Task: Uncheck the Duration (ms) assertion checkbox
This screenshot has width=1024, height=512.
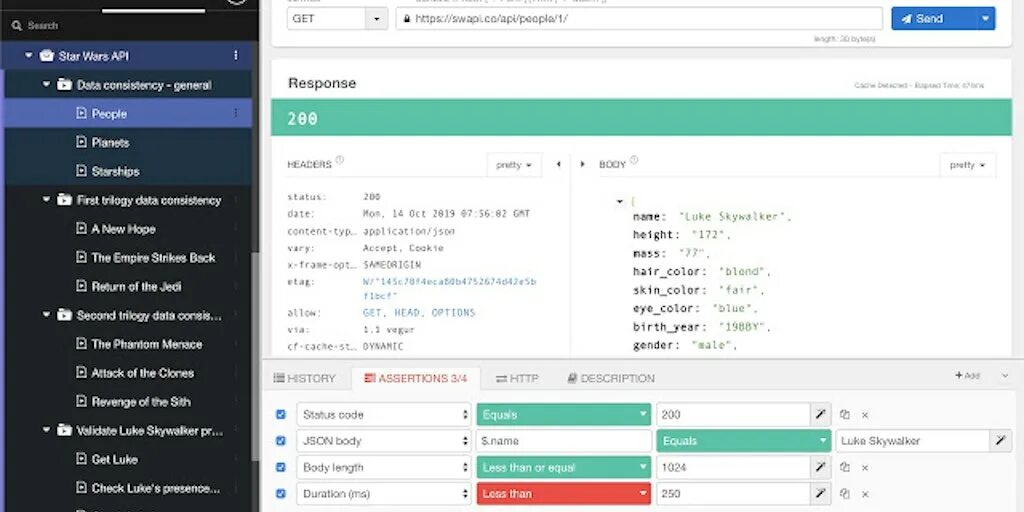Action: [x=281, y=494]
